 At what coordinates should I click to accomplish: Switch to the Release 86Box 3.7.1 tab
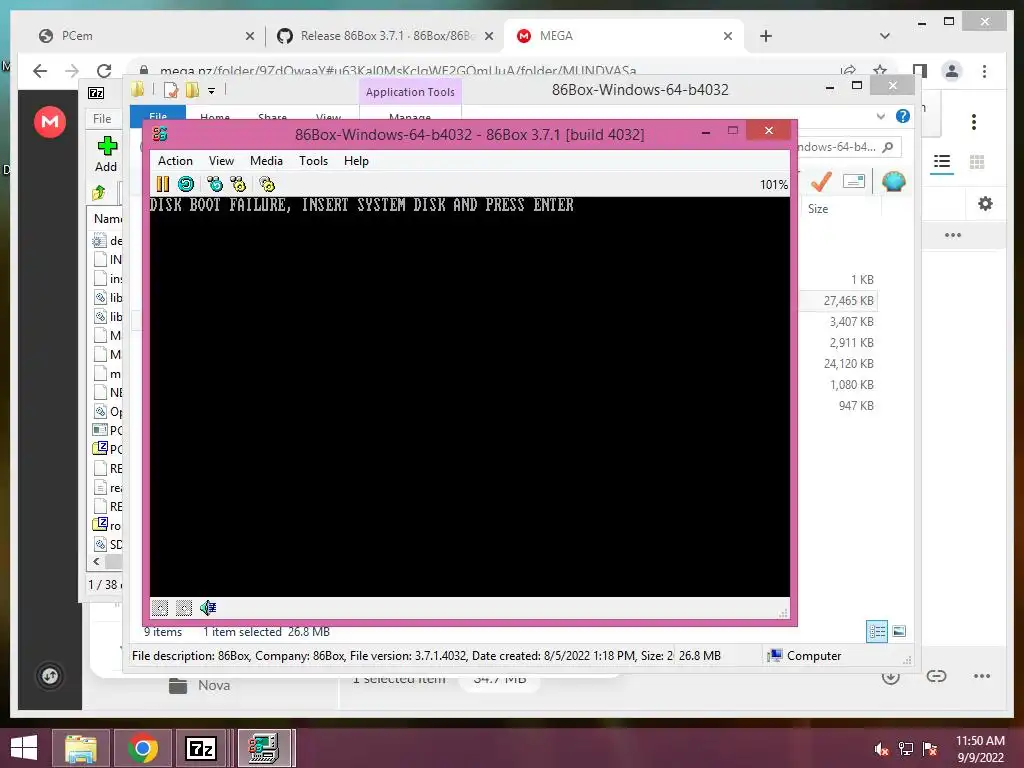click(385, 36)
